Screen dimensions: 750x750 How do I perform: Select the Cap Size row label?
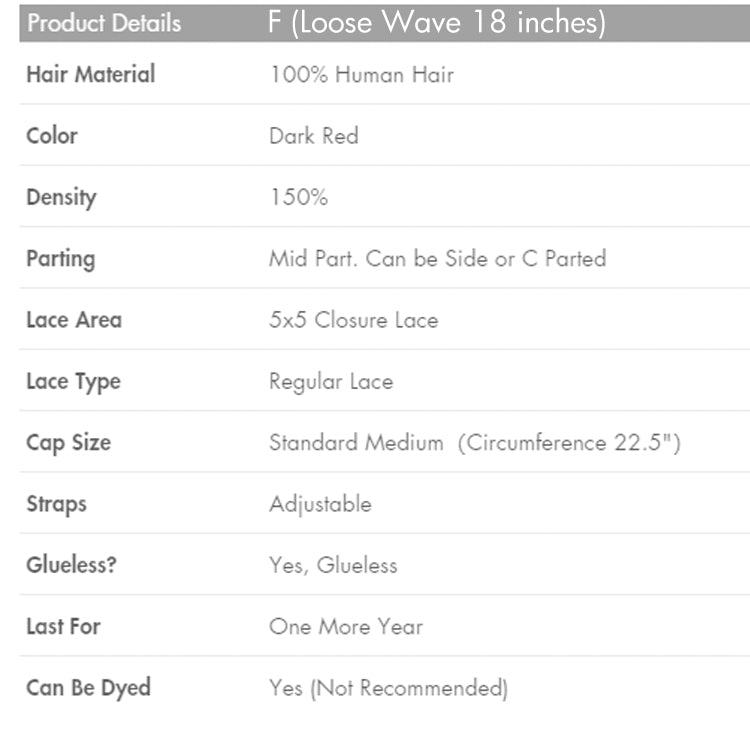pos(69,443)
